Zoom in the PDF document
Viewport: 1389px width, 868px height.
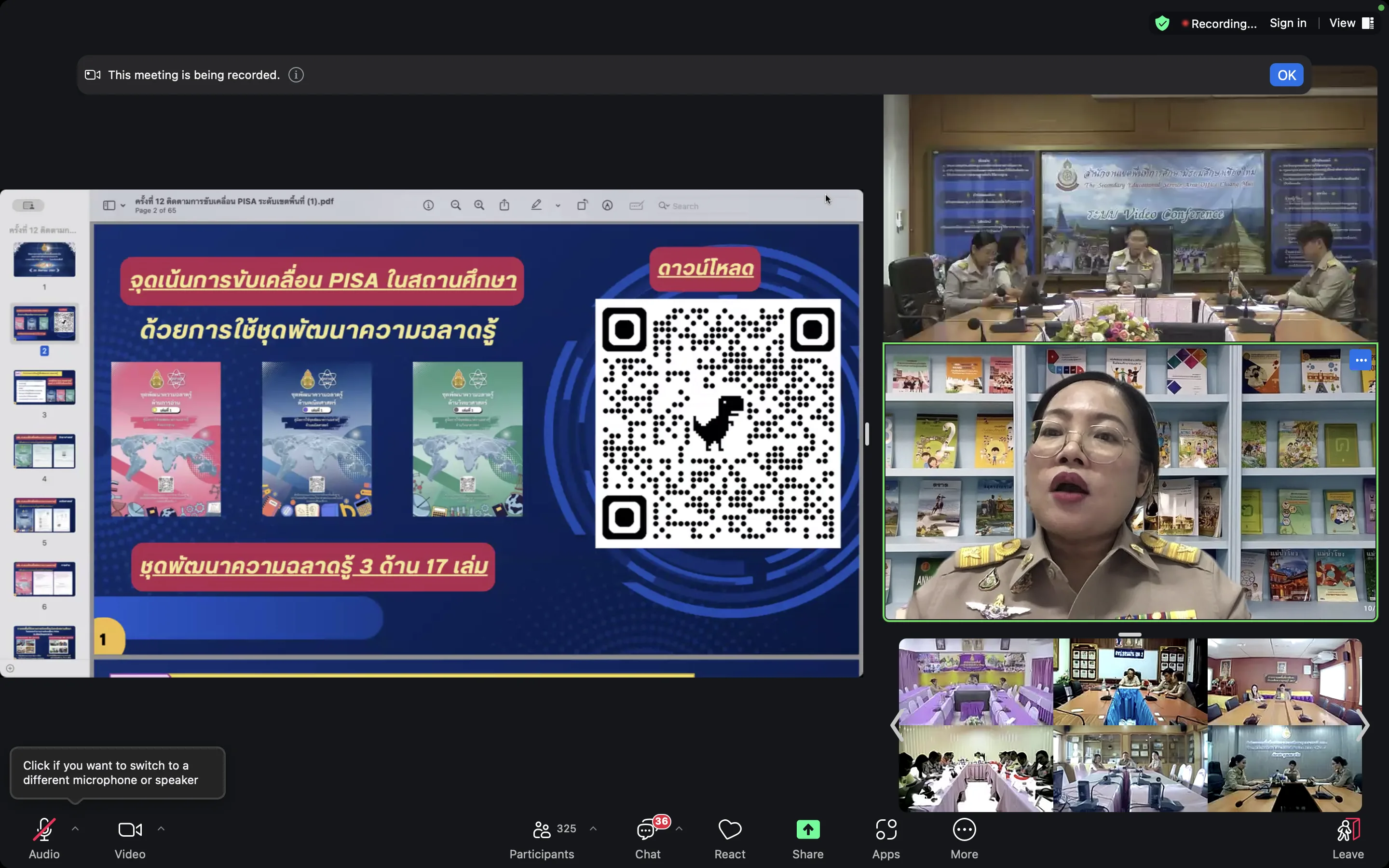coord(479,205)
